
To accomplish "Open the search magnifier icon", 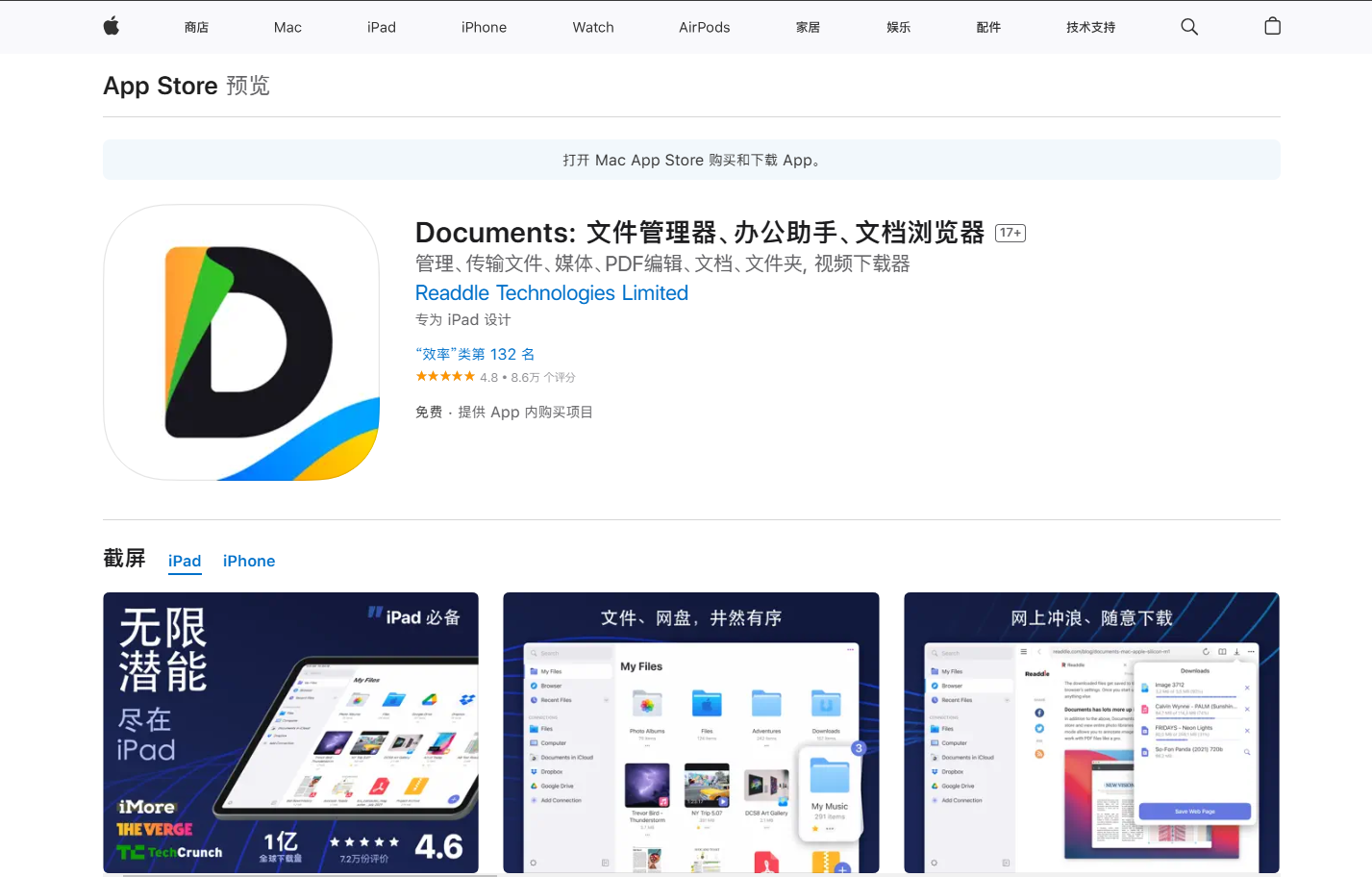I will pyautogui.click(x=1189, y=27).
